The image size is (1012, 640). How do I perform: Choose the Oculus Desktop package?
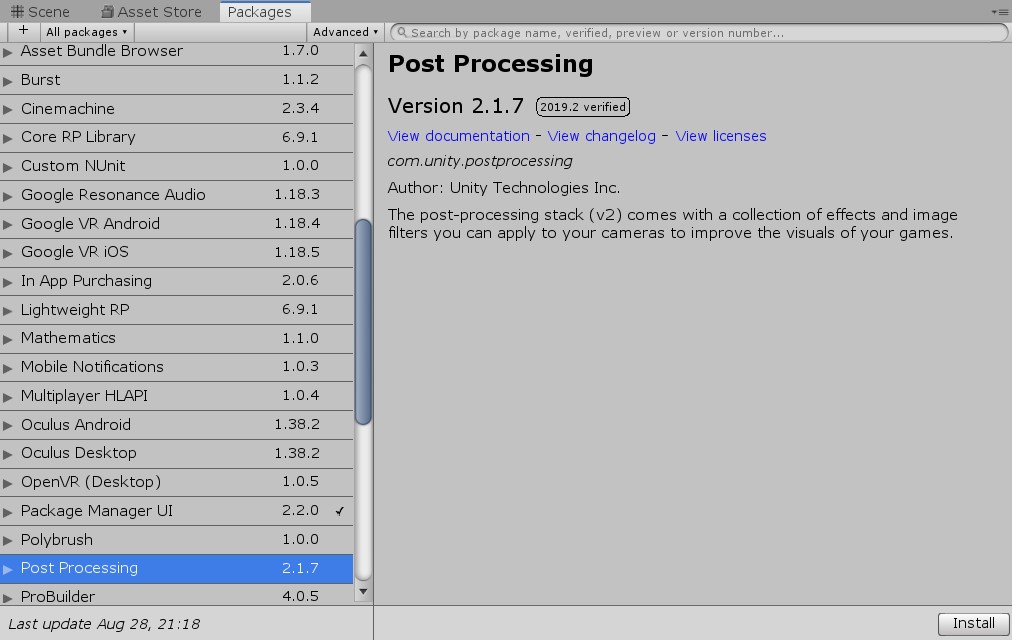pos(176,453)
